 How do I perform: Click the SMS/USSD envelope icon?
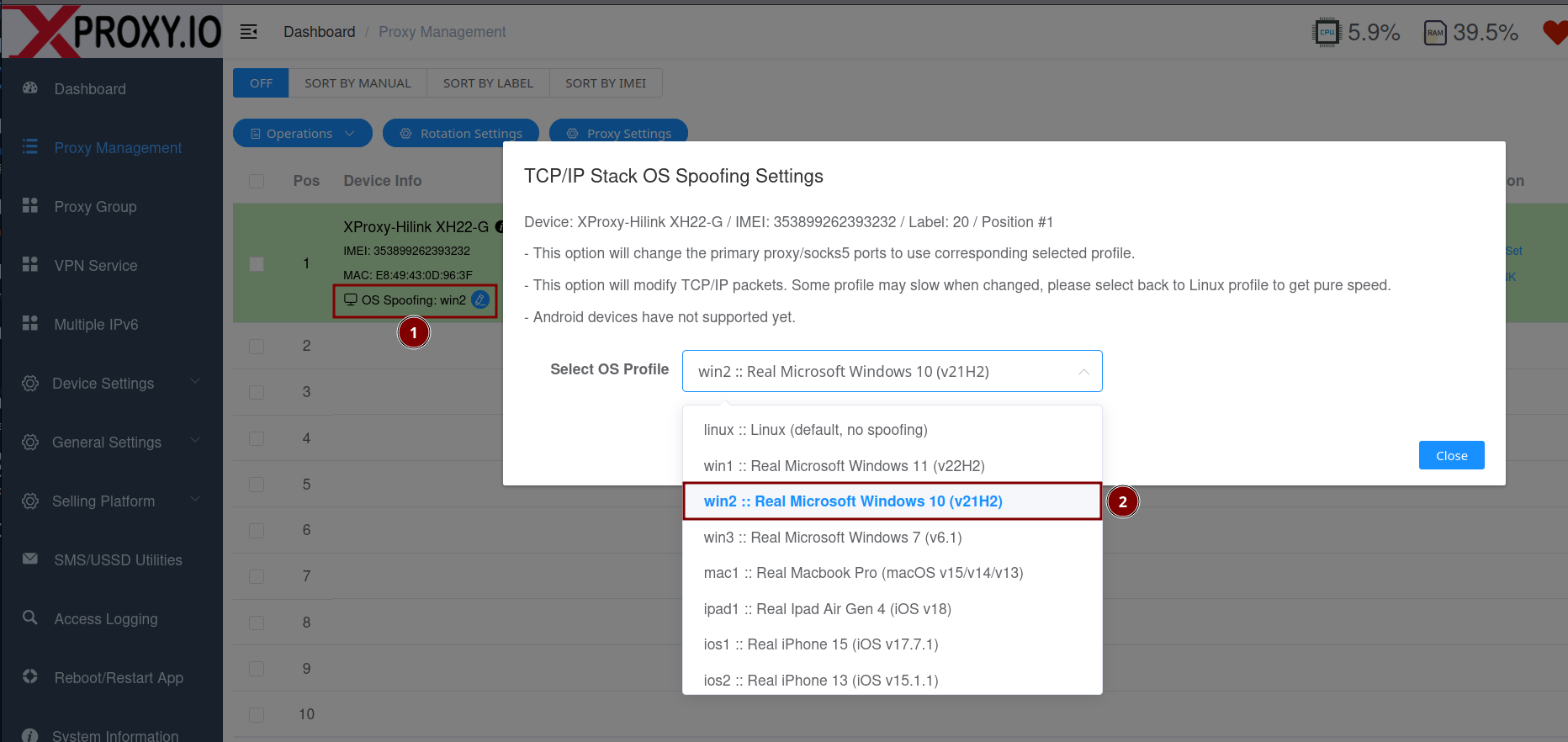[30, 559]
